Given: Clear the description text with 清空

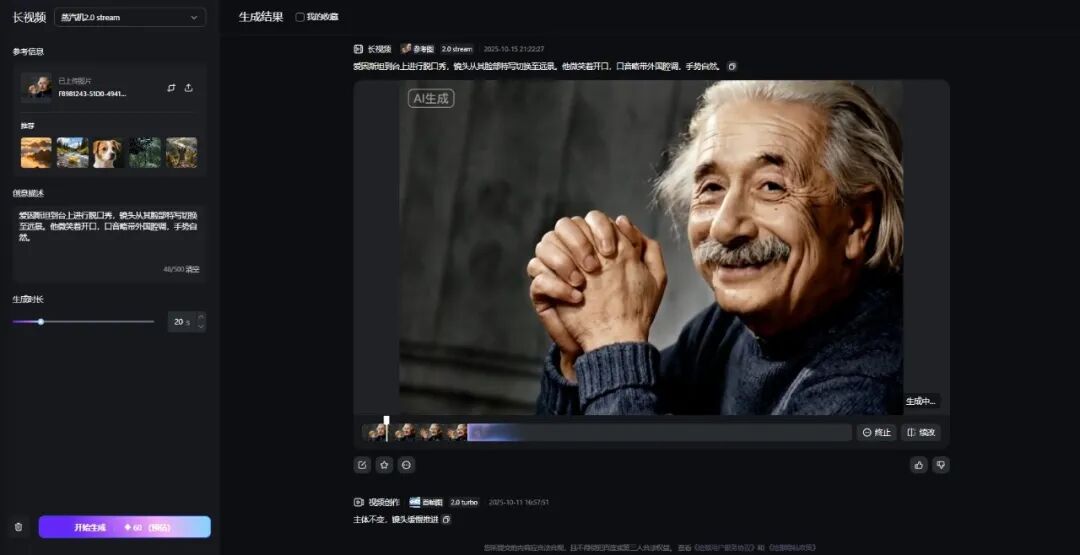Looking at the screenshot, I should [193, 269].
